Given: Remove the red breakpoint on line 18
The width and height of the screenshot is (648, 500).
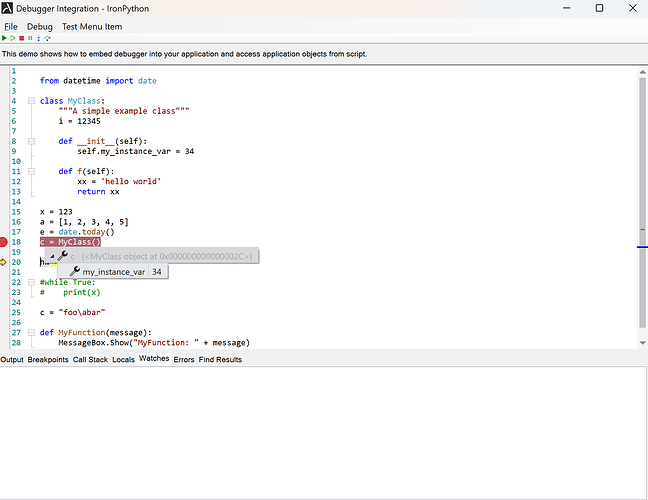Looking at the screenshot, I should tap(3, 242).
